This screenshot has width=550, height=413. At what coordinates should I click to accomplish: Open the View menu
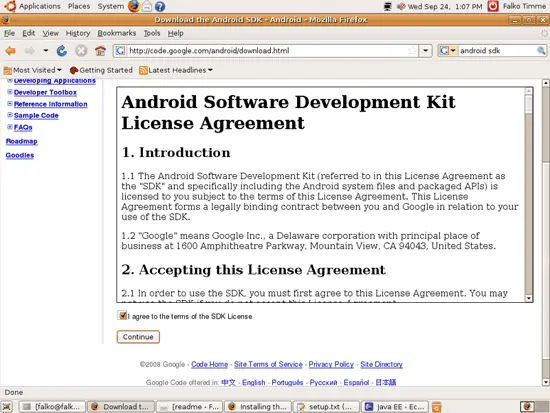click(x=51, y=33)
